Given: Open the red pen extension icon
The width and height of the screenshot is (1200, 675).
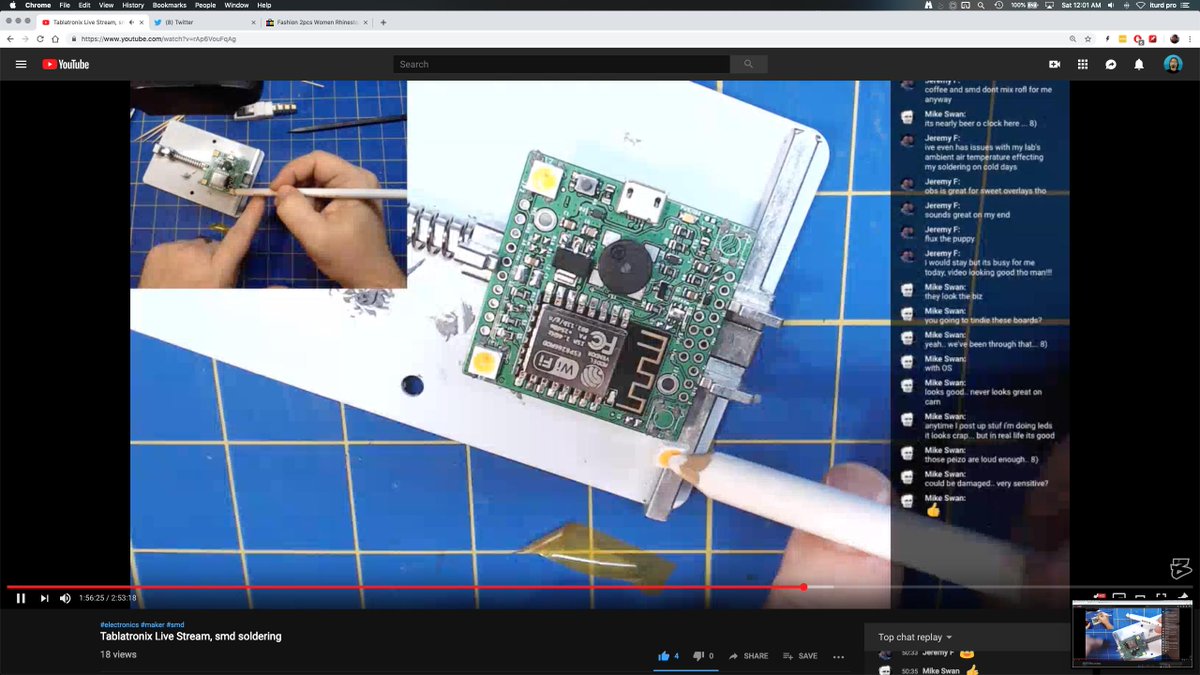Looking at the screenshot, I should [x=1153, y=39].
